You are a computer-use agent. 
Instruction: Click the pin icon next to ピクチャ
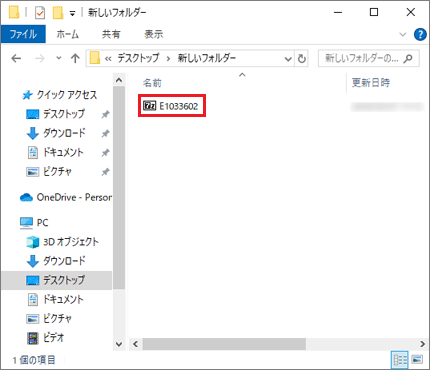(105, 172)
